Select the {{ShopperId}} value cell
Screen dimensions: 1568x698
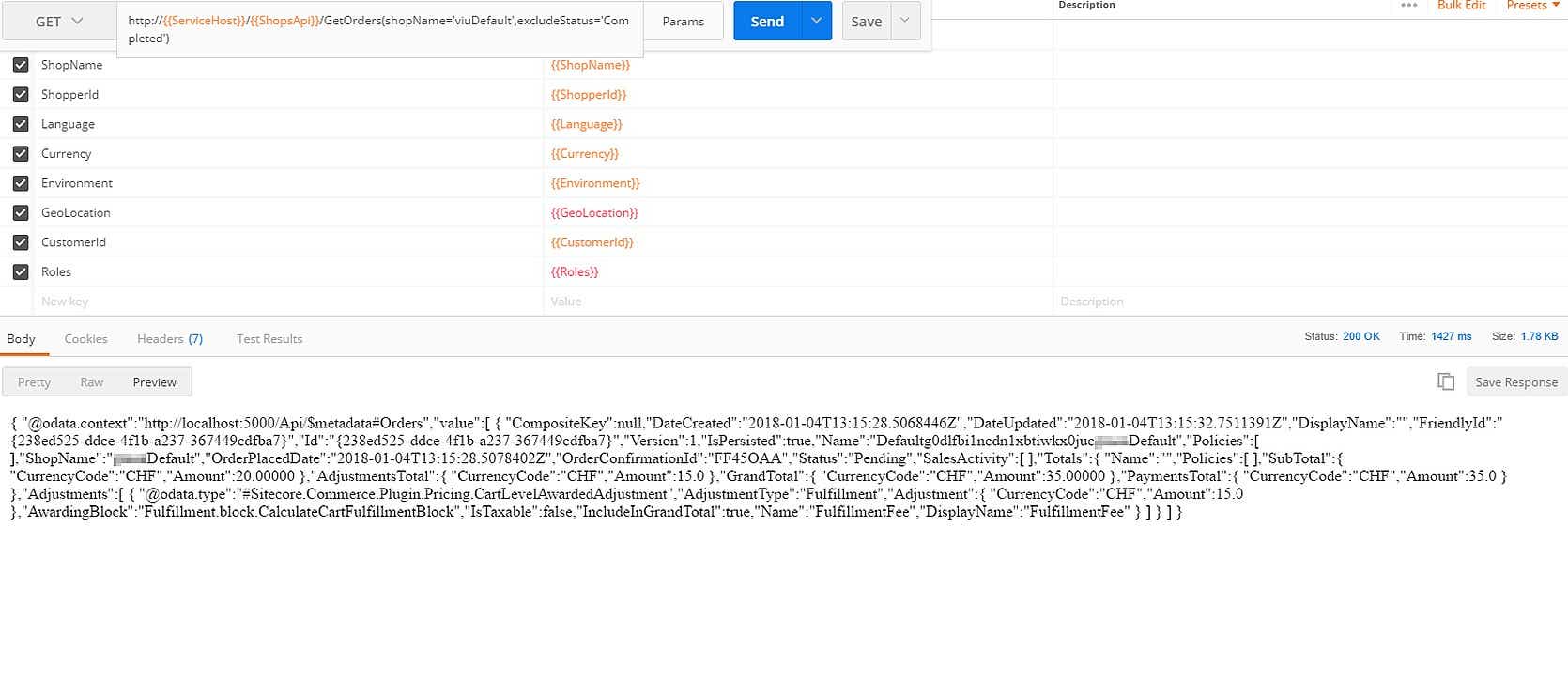coord(798,95)
